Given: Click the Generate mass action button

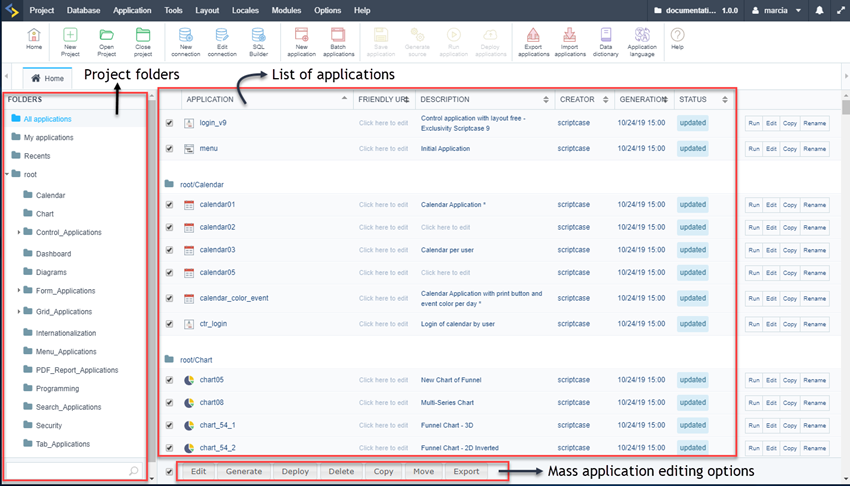Looking at the screenshot, I should point(244,471).
